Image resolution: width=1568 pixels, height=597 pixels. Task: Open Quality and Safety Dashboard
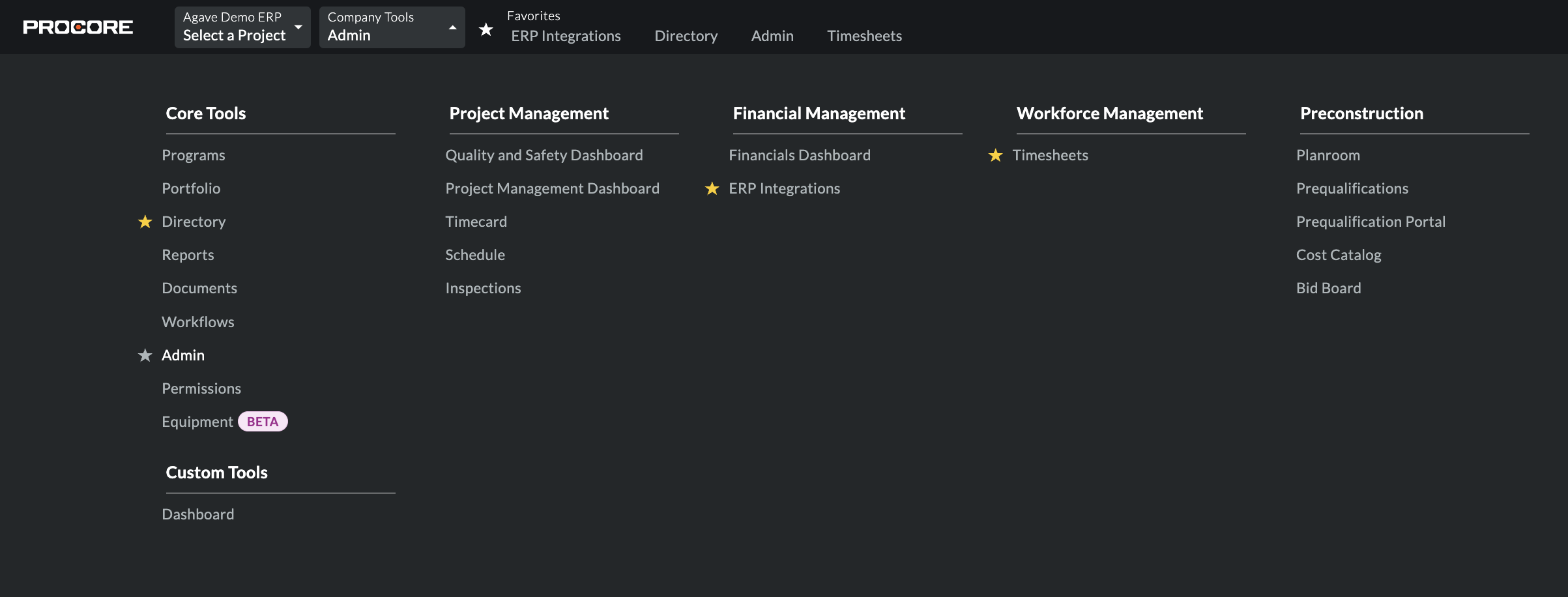point(544,155)
